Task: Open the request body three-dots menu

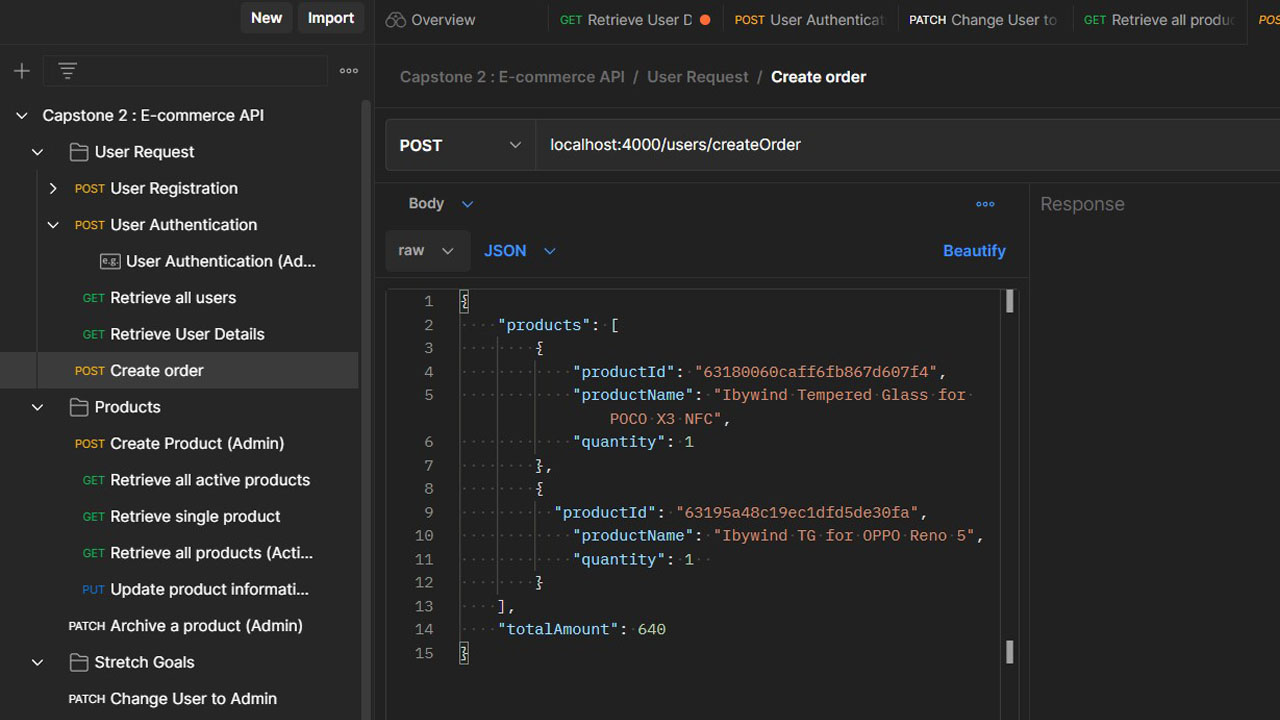Action: [x=985, y=204]
